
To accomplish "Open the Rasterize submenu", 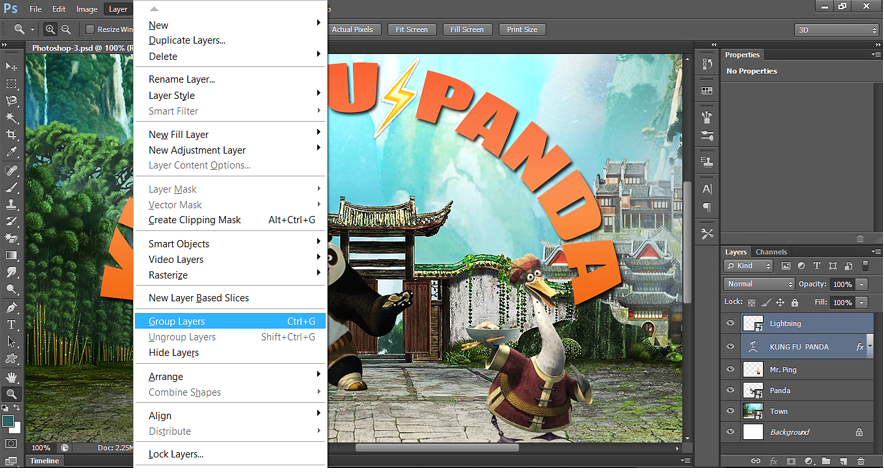I will click(x=231, y=275).
